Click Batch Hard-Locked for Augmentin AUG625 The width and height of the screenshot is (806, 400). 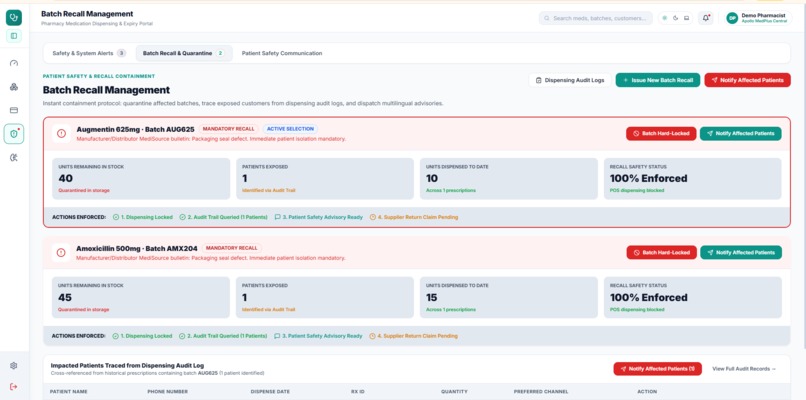[661, 134]
